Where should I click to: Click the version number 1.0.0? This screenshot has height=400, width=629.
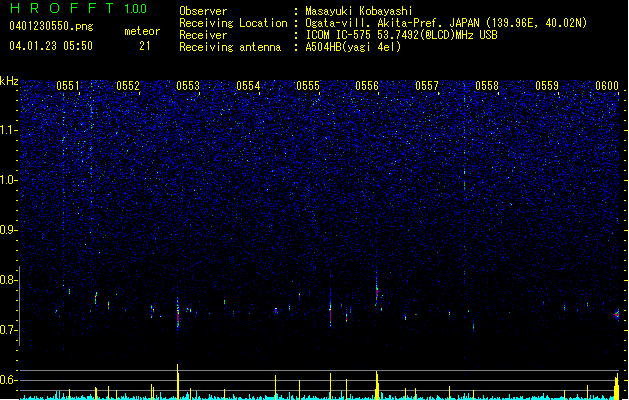tap(136, 9)
